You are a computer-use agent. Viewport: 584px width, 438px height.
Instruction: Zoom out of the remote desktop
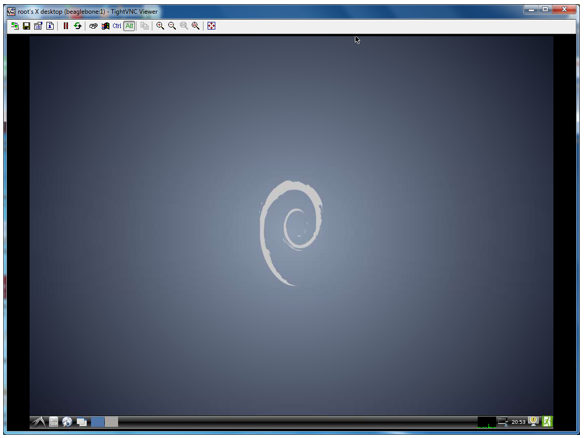click(172, 26)
